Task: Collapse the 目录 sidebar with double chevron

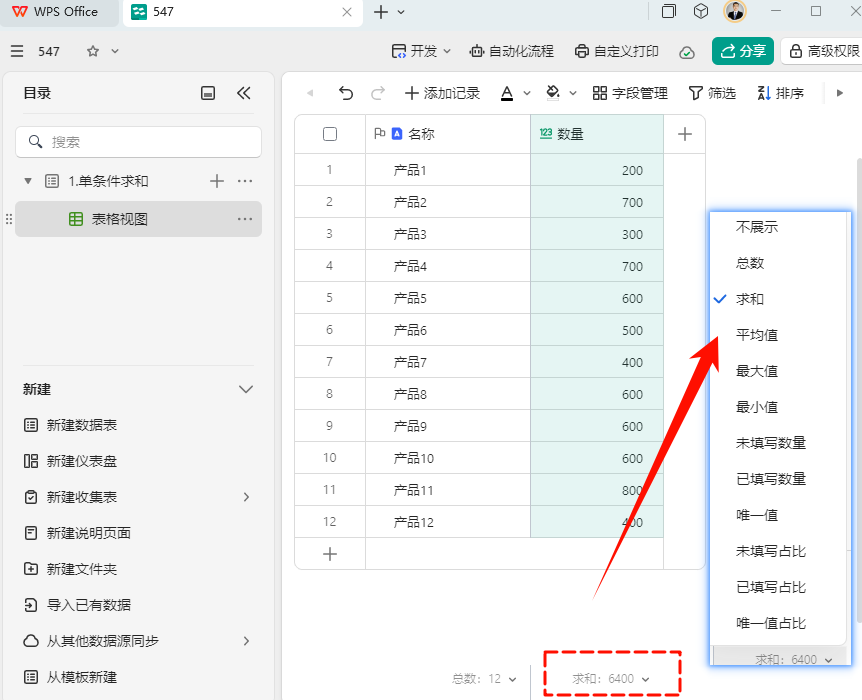Action: [244, 93]
